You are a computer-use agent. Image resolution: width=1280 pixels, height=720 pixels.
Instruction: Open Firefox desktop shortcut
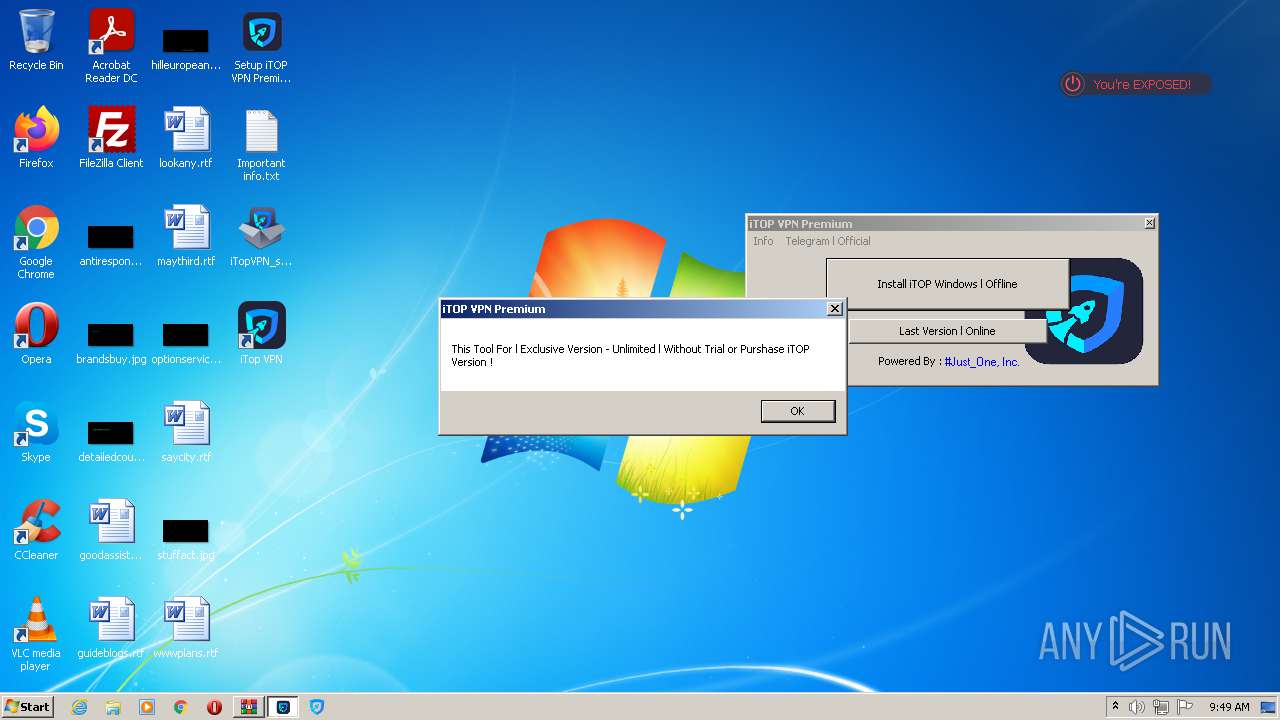[x=36, y=138]
